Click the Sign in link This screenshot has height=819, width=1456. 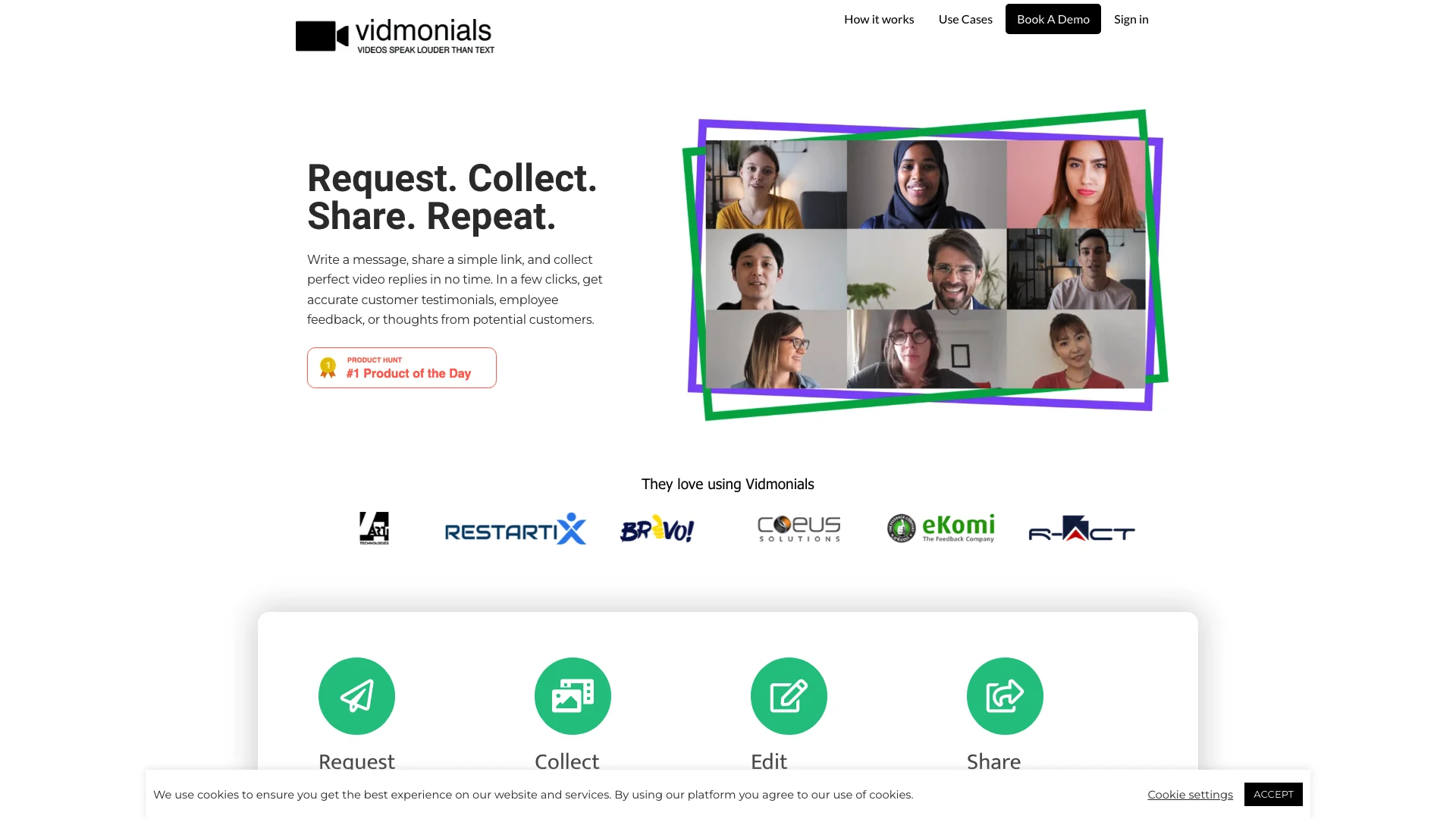point(1131,19)
